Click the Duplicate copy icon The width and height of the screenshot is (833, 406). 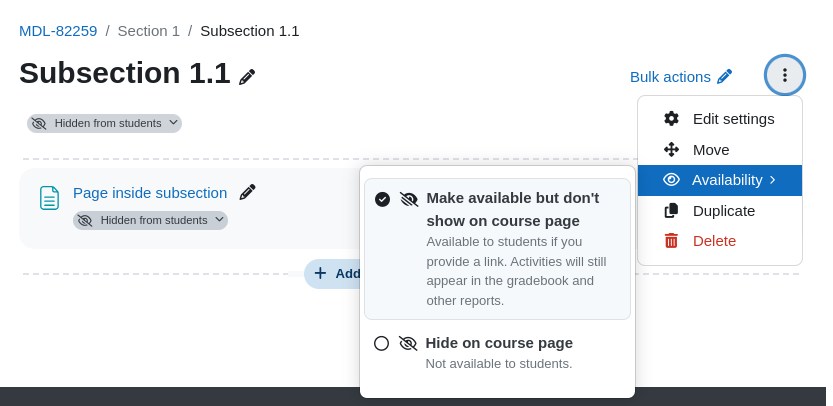pyautogui.click(x=672, y=210)
